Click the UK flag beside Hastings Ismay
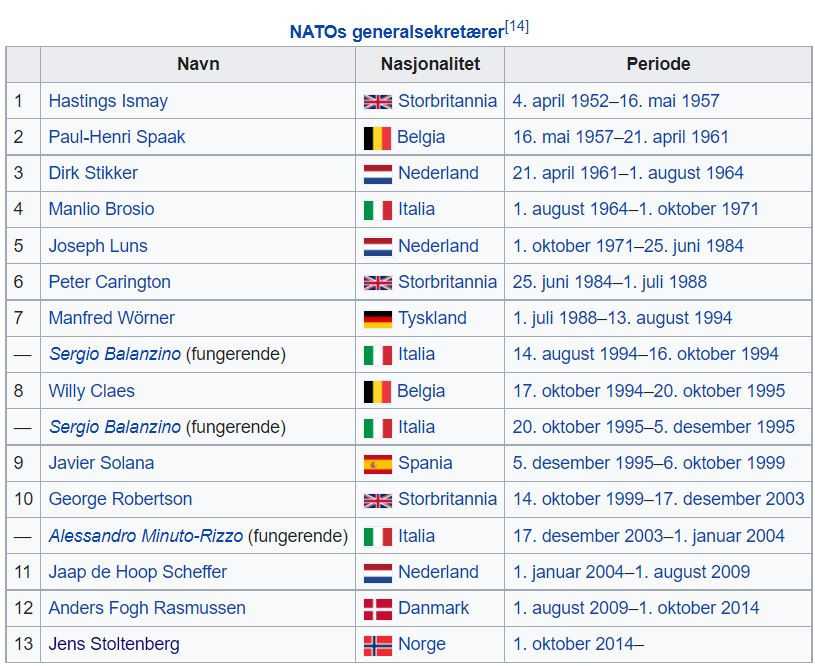815x666 pixels. [377, 101]
